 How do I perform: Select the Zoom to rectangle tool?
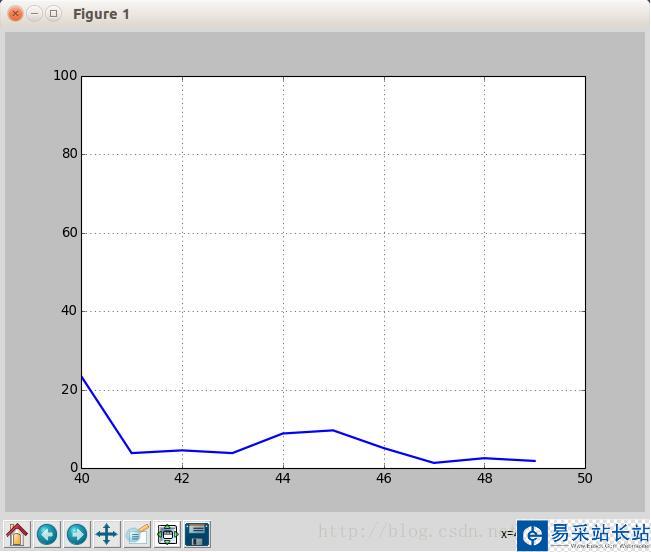[137, 534]
